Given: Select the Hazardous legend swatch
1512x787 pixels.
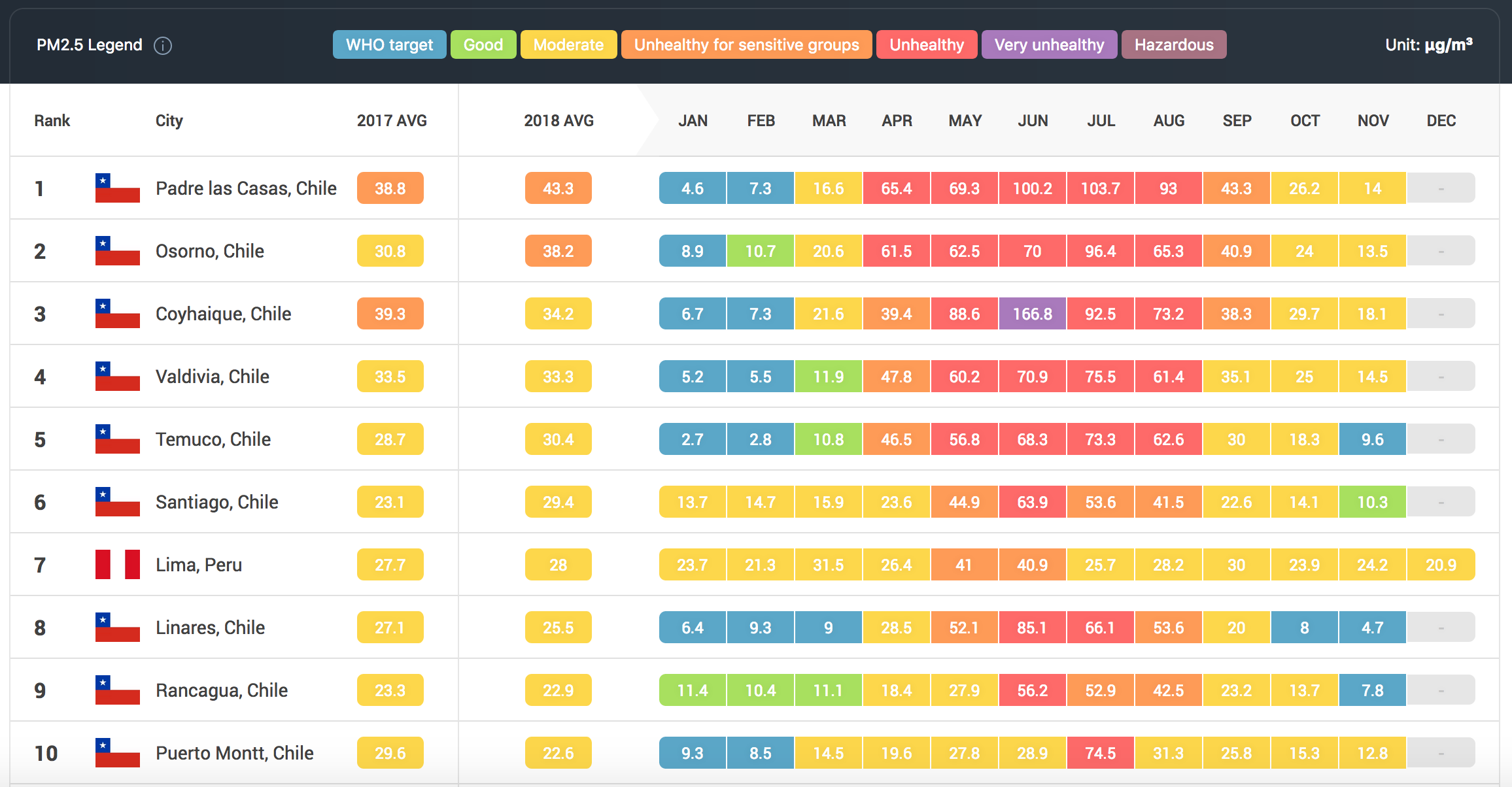Looking at the screenshot, I should [1174, 44].
